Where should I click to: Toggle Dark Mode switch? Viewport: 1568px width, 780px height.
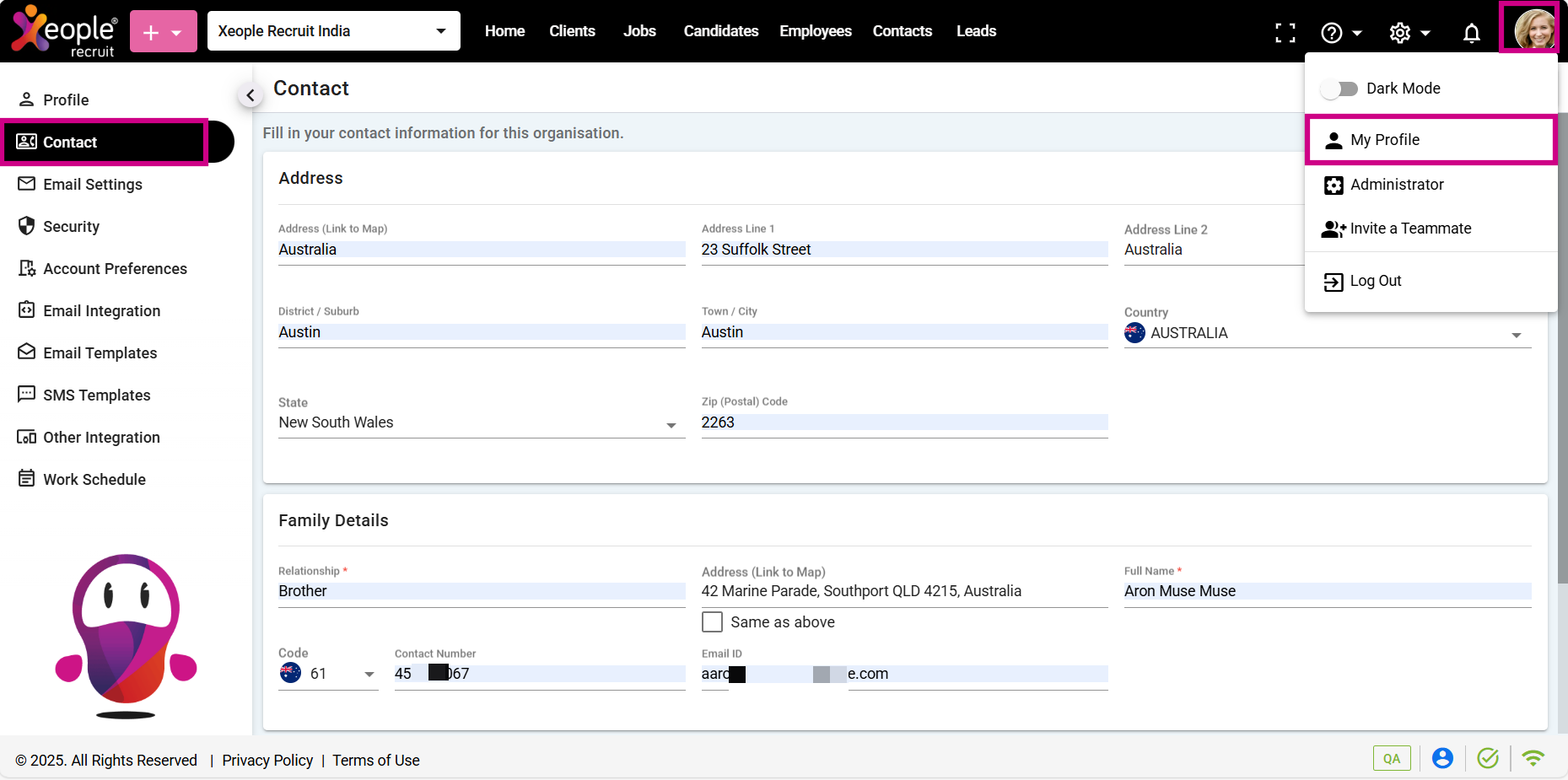(x=1339, y=89)
